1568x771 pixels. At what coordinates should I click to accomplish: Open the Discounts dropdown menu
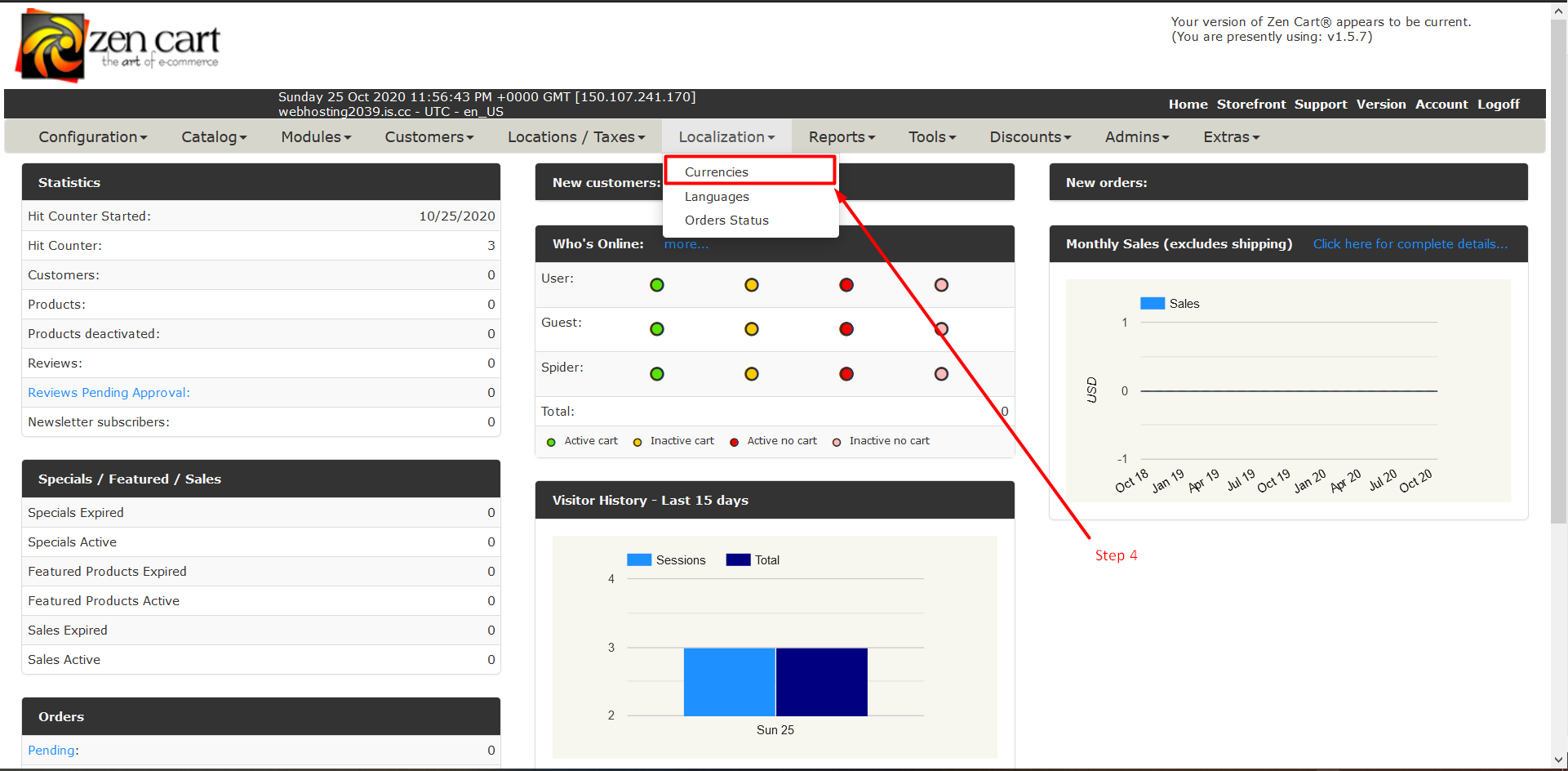(x=1030, y=136)
